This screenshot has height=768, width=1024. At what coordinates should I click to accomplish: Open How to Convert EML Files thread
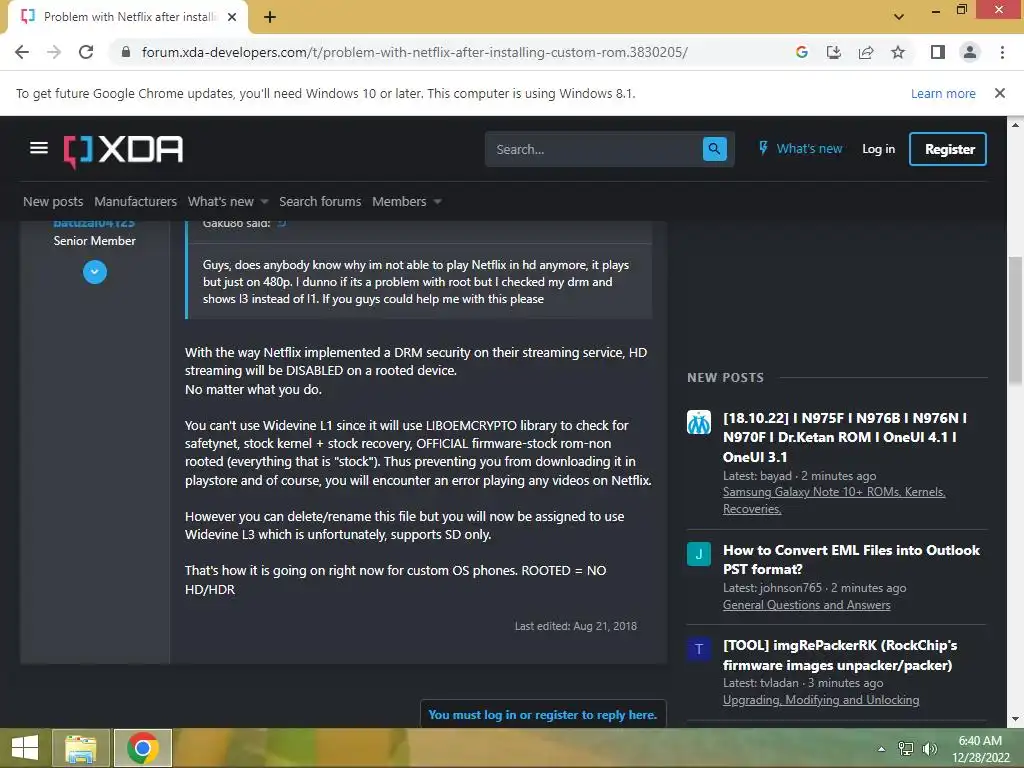852,560
